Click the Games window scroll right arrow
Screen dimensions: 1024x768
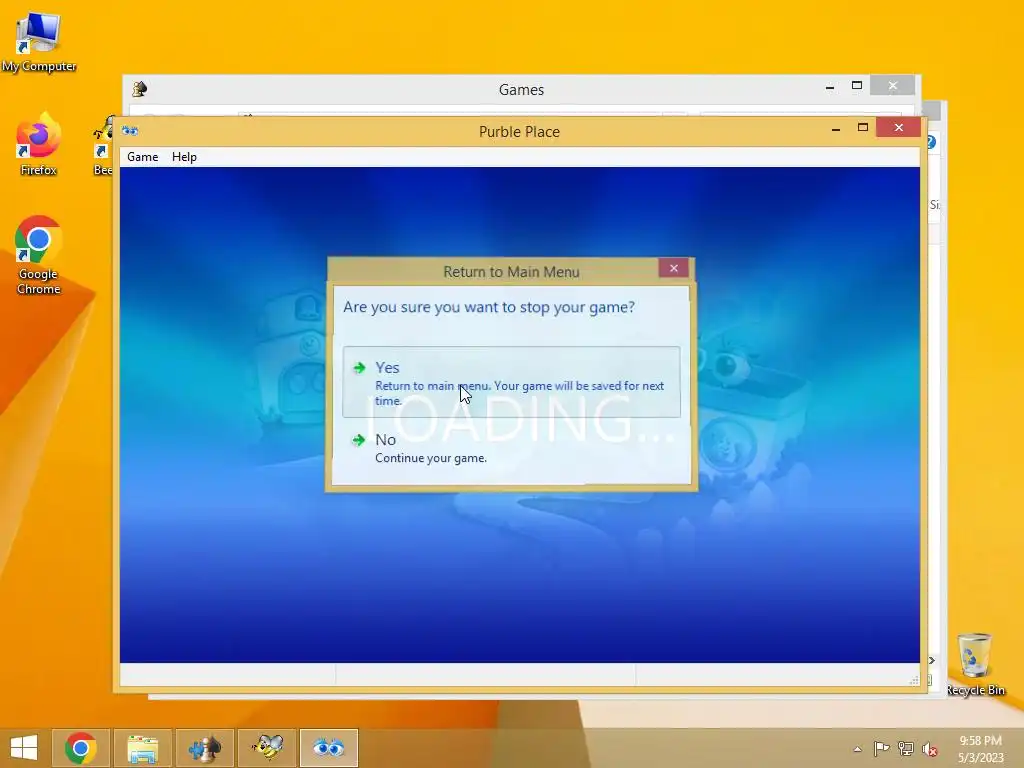point(932,660)
